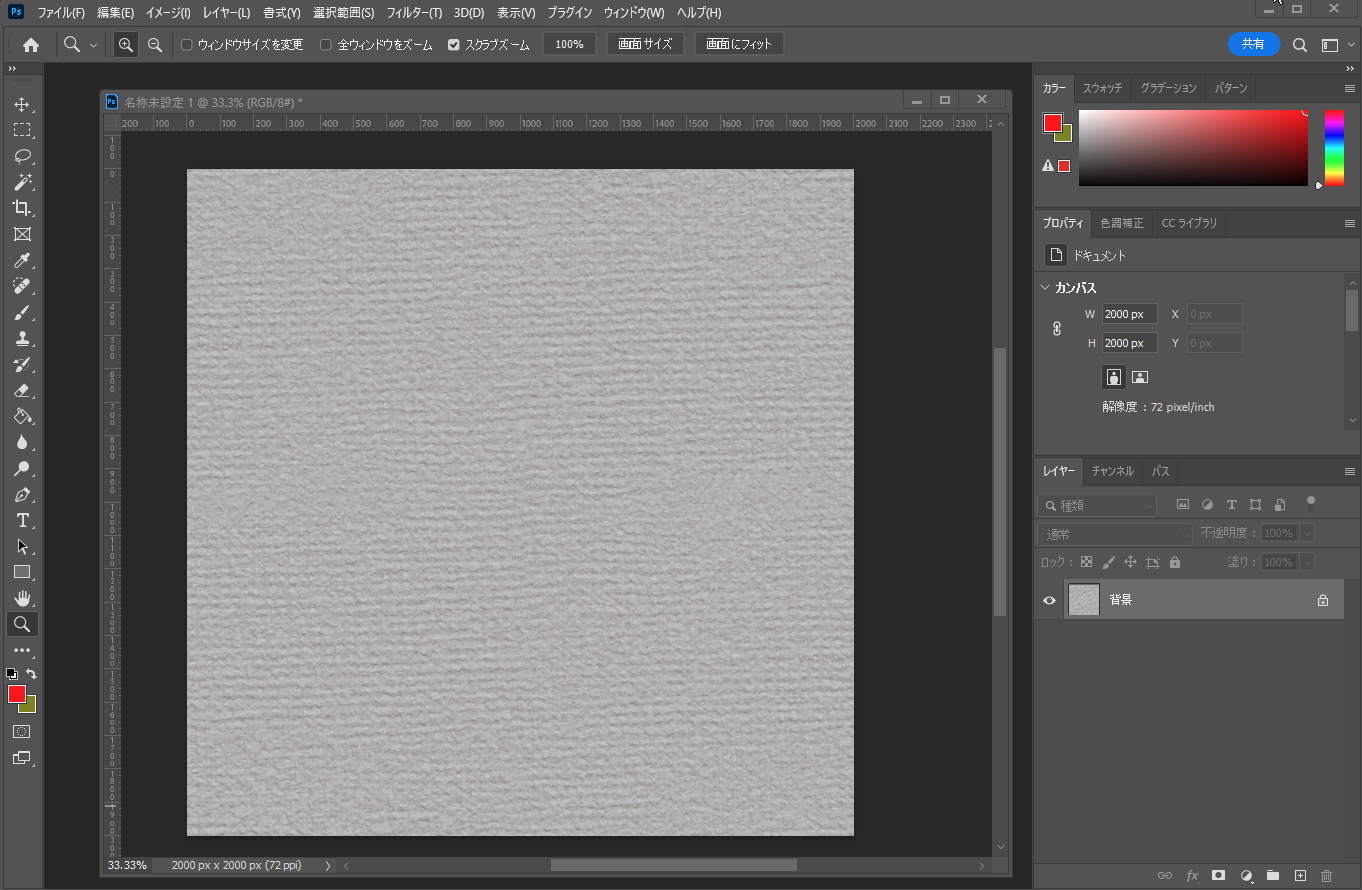This screenshot has height=890, width=1362.
Task: Switch to the チャンネル tab
Action: coord(1112,471)
